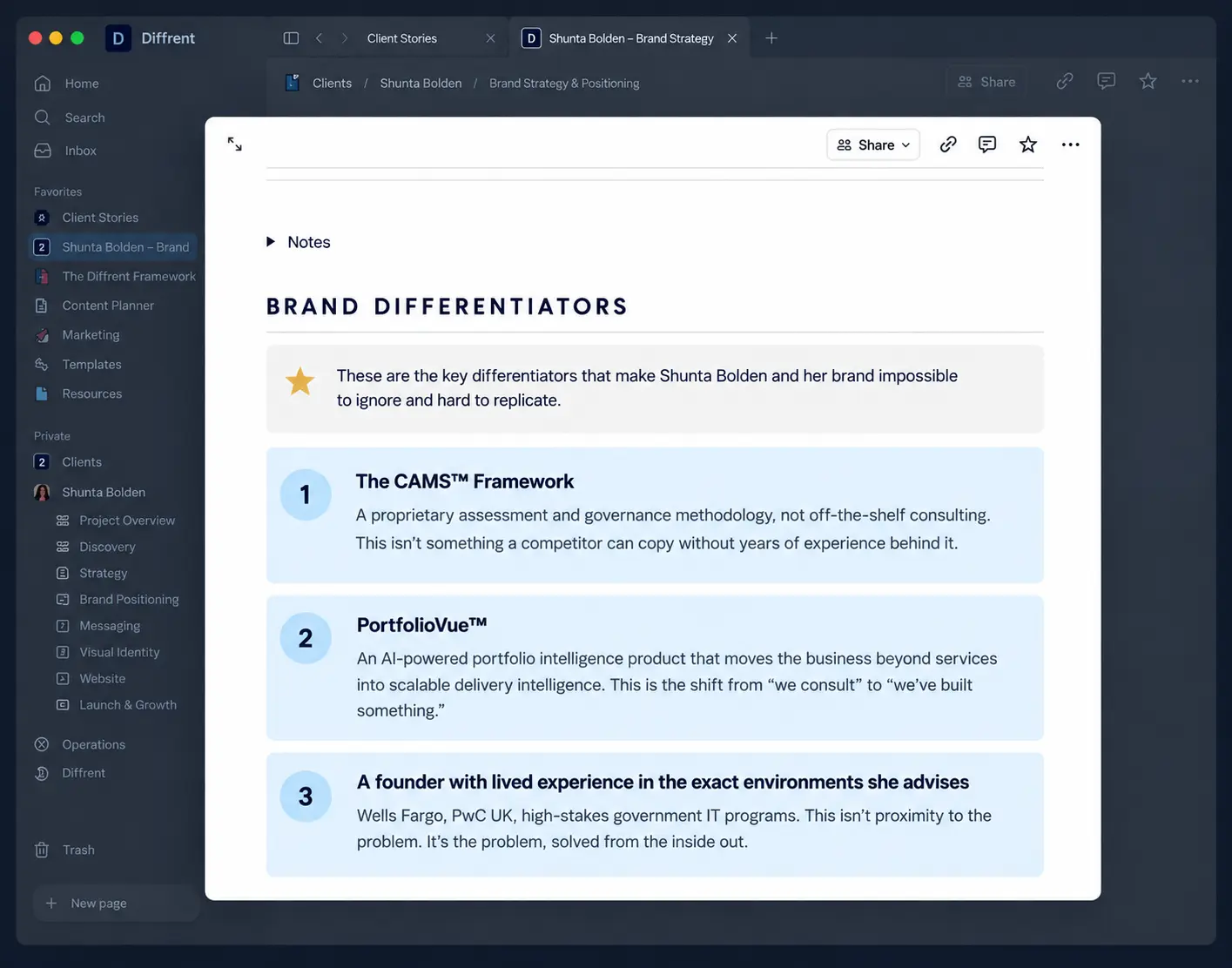Viewport: 1232px width, 968px height.
Task: Click the Shunta Bolden breadcrumb
Action: point(421,84)
